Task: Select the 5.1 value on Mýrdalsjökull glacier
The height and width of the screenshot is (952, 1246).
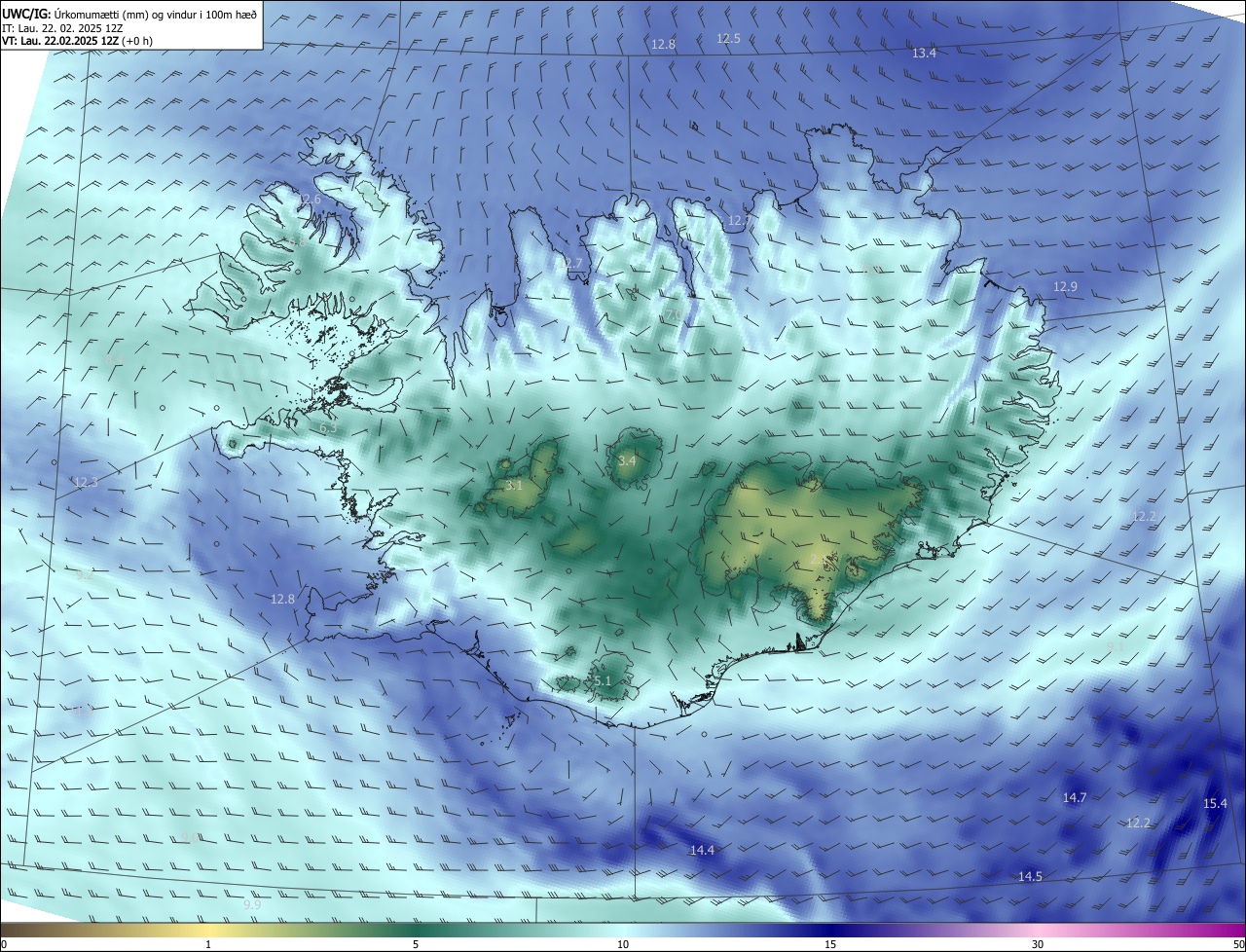Action: click(x=602, y=681)
